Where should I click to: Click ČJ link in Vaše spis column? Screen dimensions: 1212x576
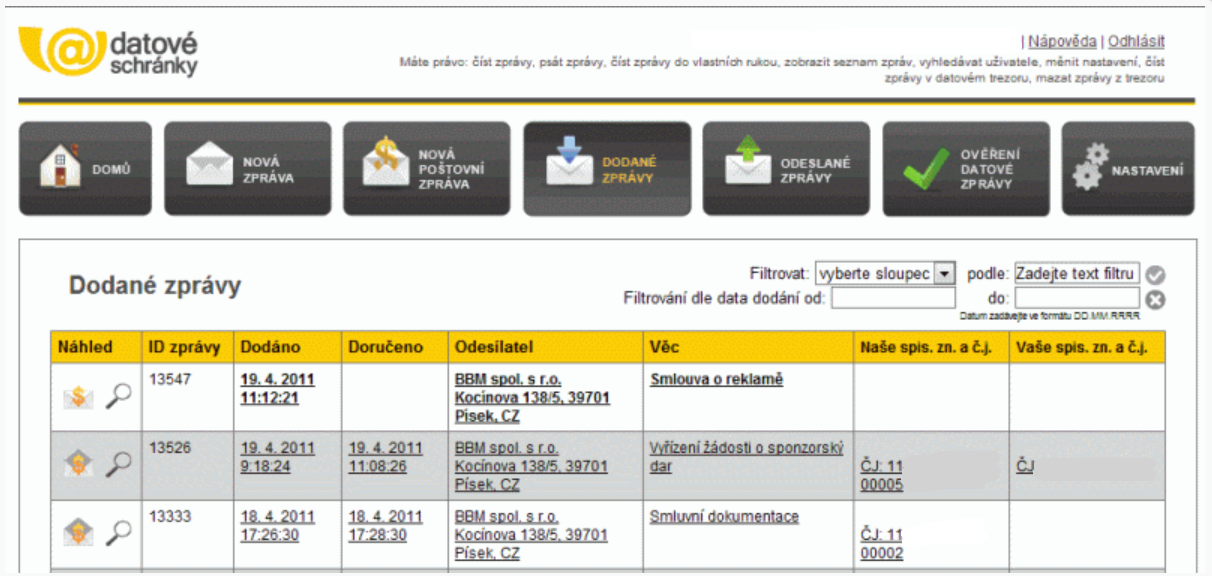coord(1025,466)
